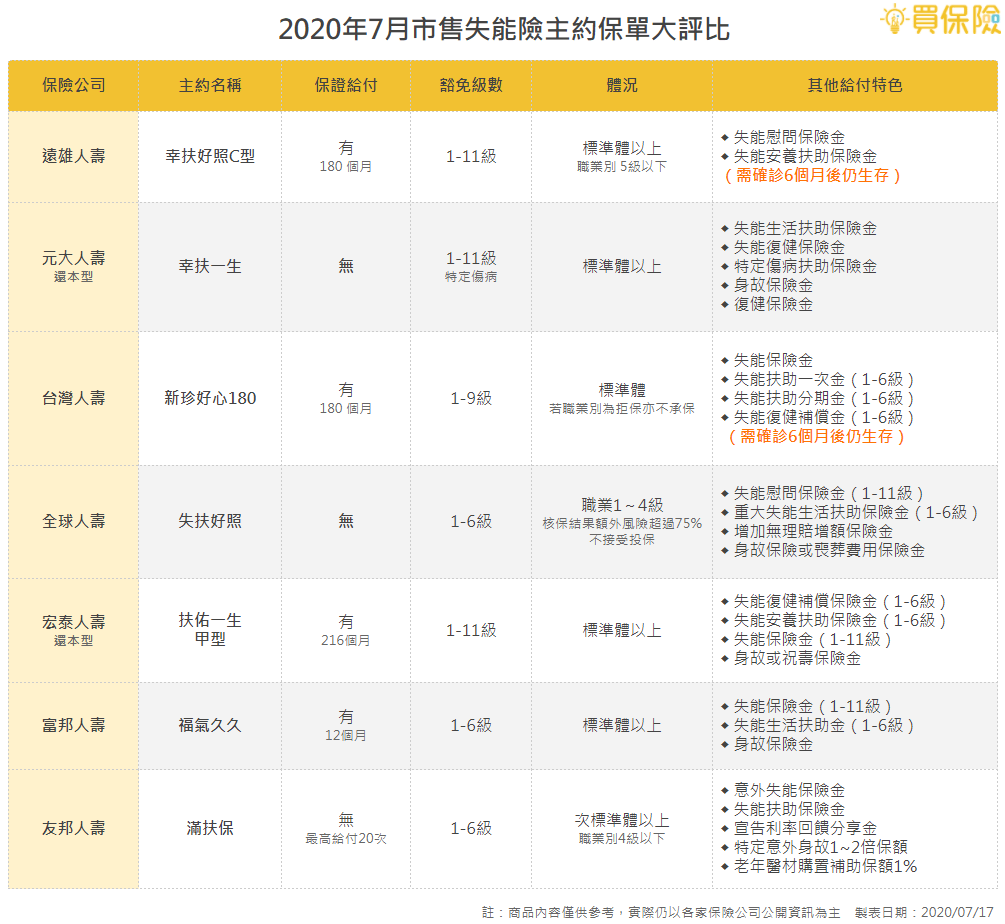Click the product name 失扶好照

coord(210,521)
